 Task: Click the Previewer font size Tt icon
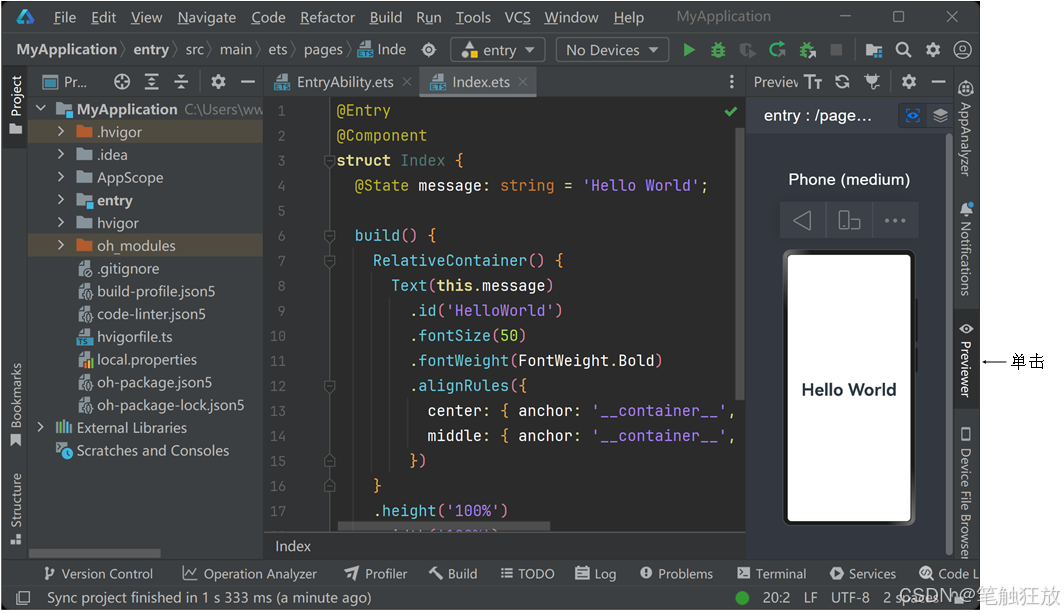click(813, 82)
